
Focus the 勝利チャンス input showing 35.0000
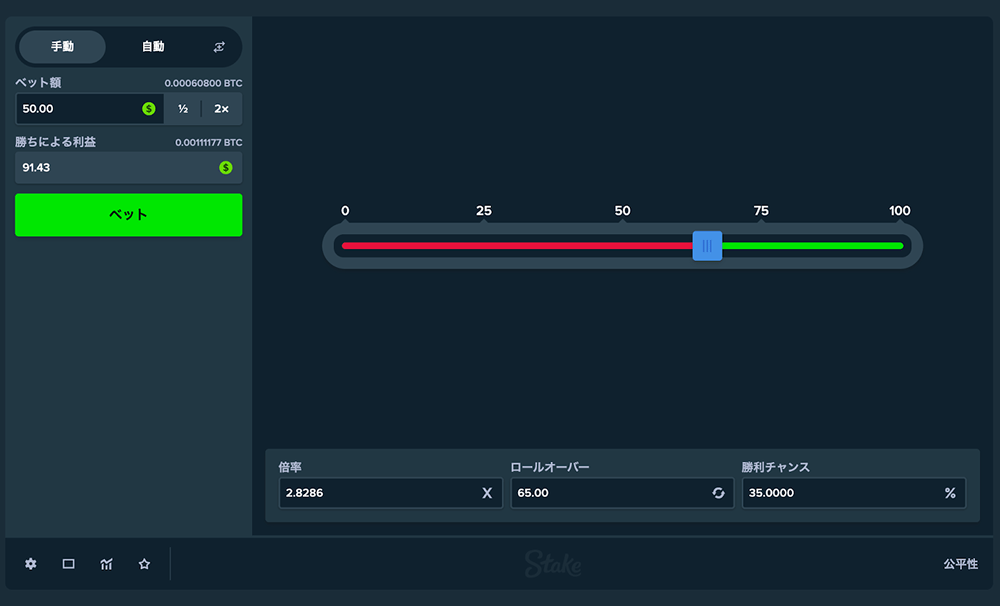point(854,493)
